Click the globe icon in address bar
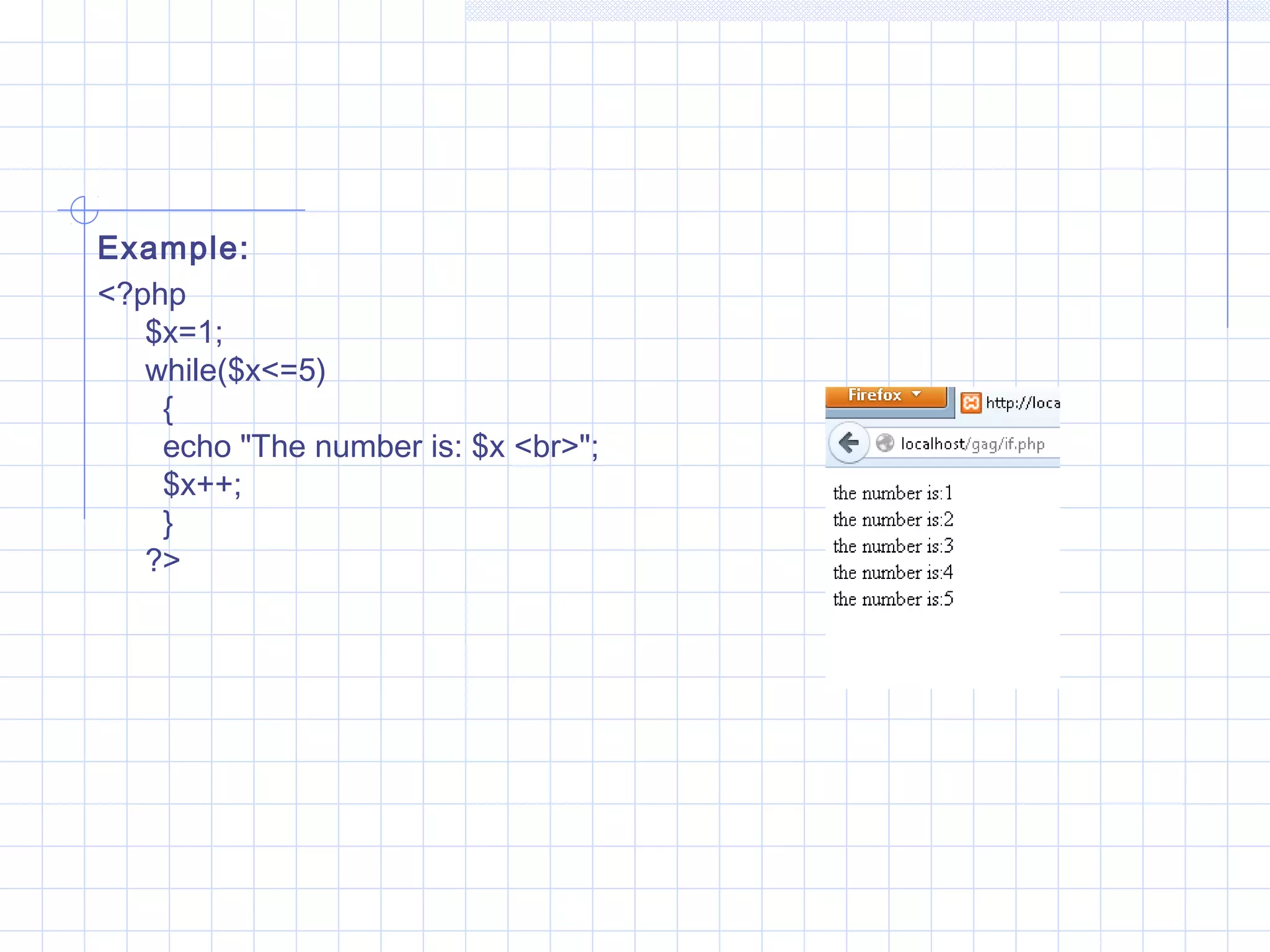 [885, 443]
